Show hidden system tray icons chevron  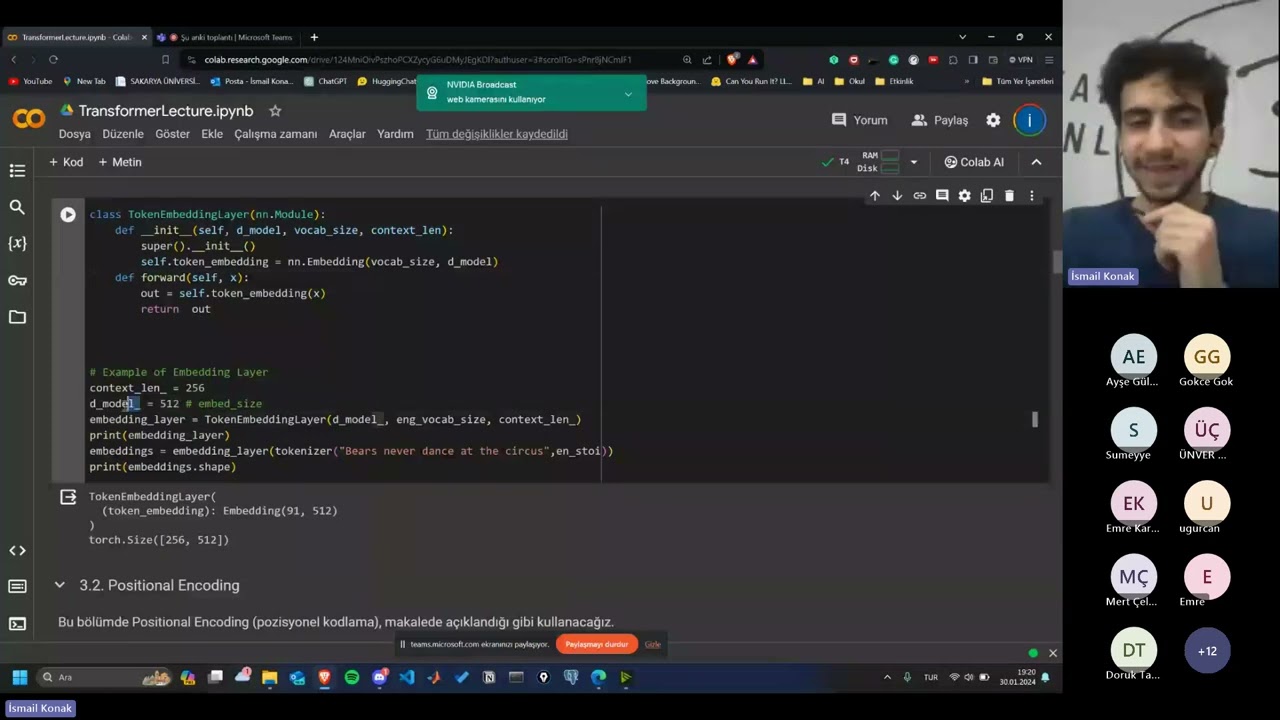pyautogui.click(x=887, y=677)
